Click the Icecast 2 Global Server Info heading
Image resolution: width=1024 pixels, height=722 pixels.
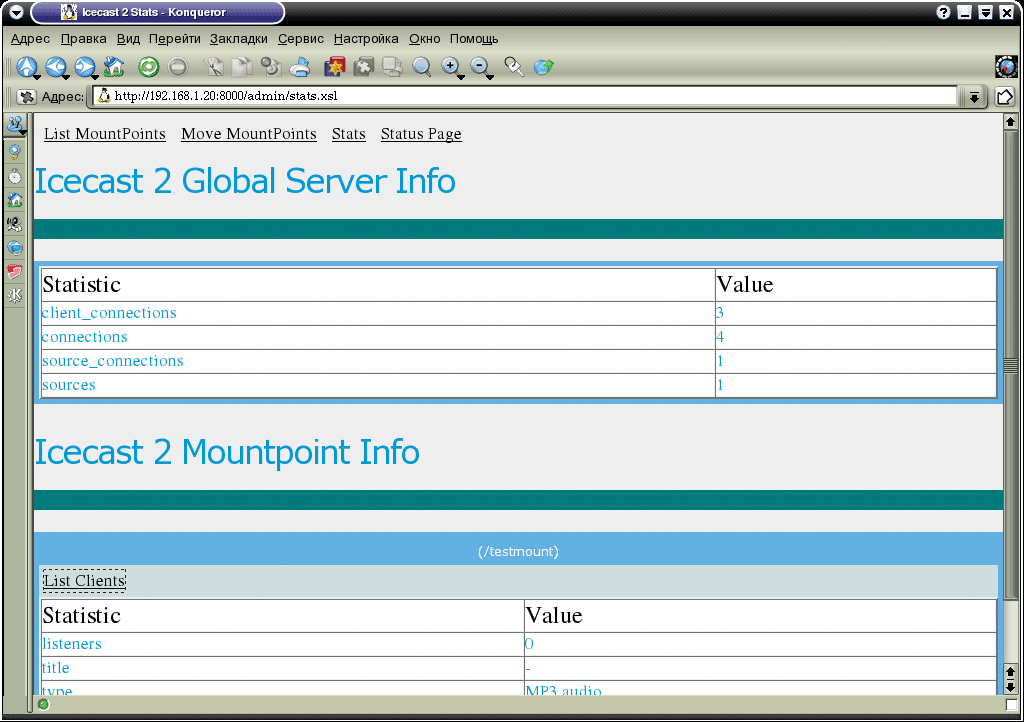[245, 181]
